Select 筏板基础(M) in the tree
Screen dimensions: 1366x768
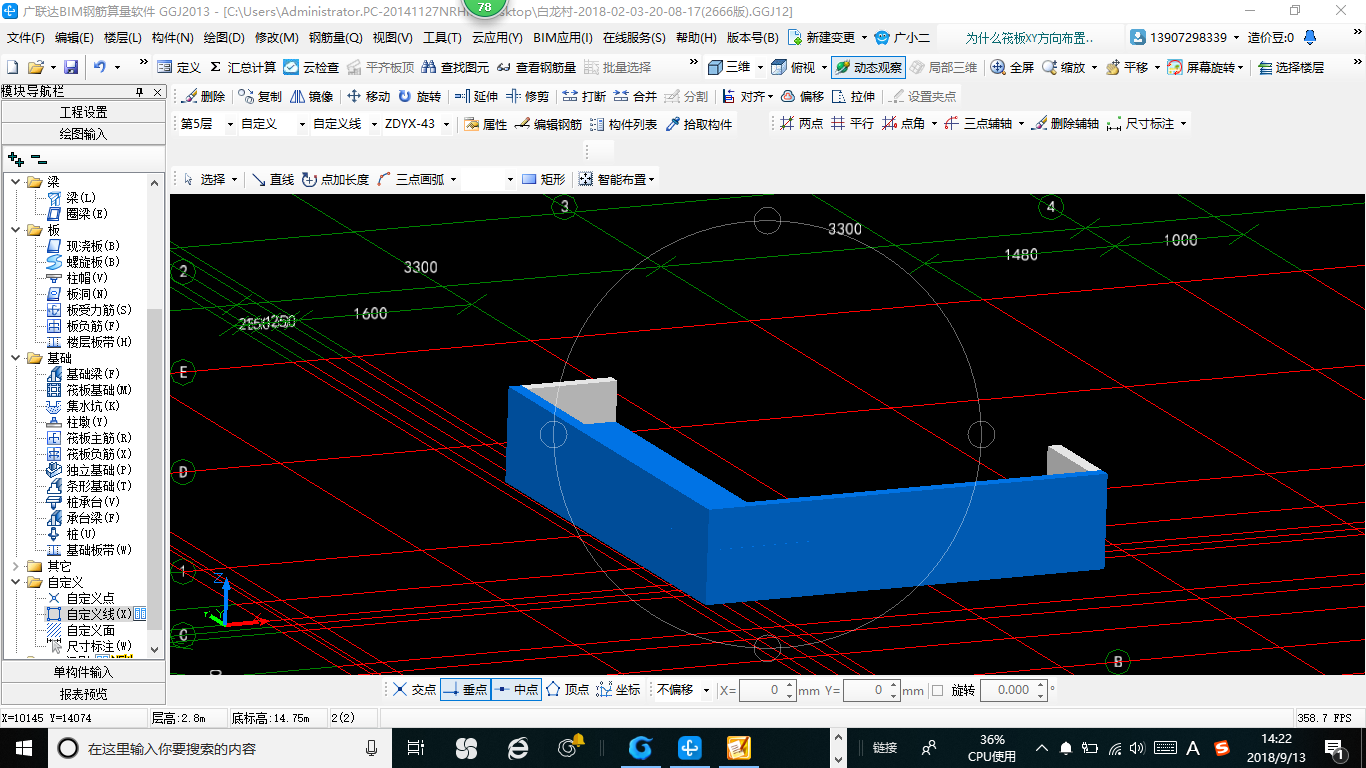(x=99, y=390)
